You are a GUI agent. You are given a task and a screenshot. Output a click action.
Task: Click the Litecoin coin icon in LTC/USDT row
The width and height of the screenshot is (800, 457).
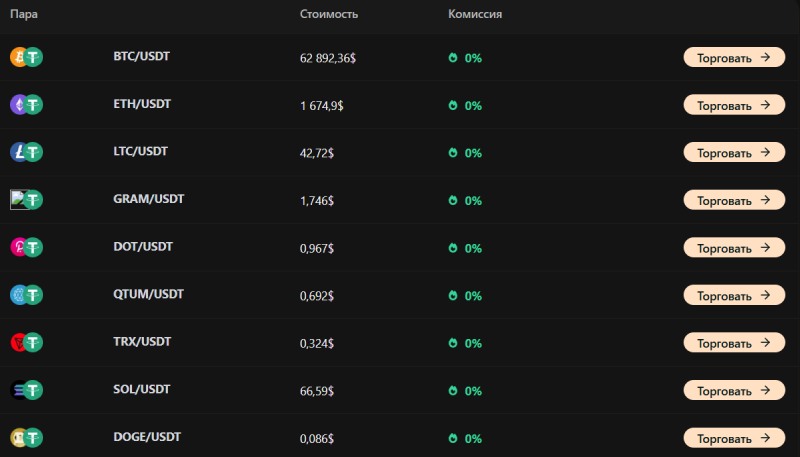coord(17,152)
